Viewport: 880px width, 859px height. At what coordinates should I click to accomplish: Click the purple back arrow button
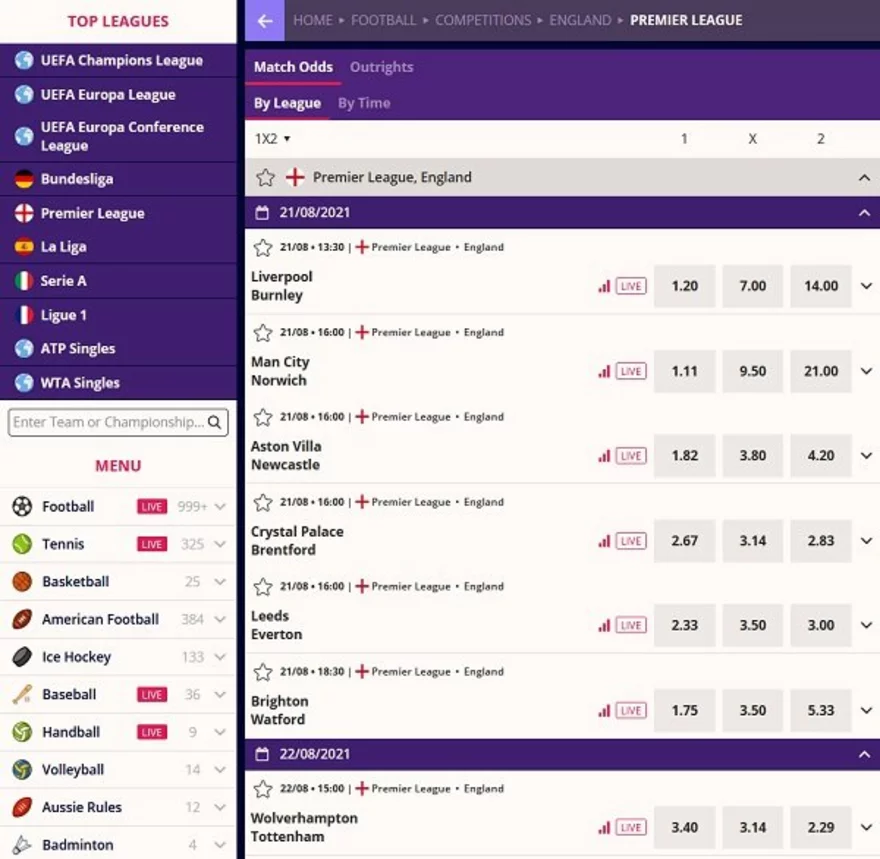(264, 20)
